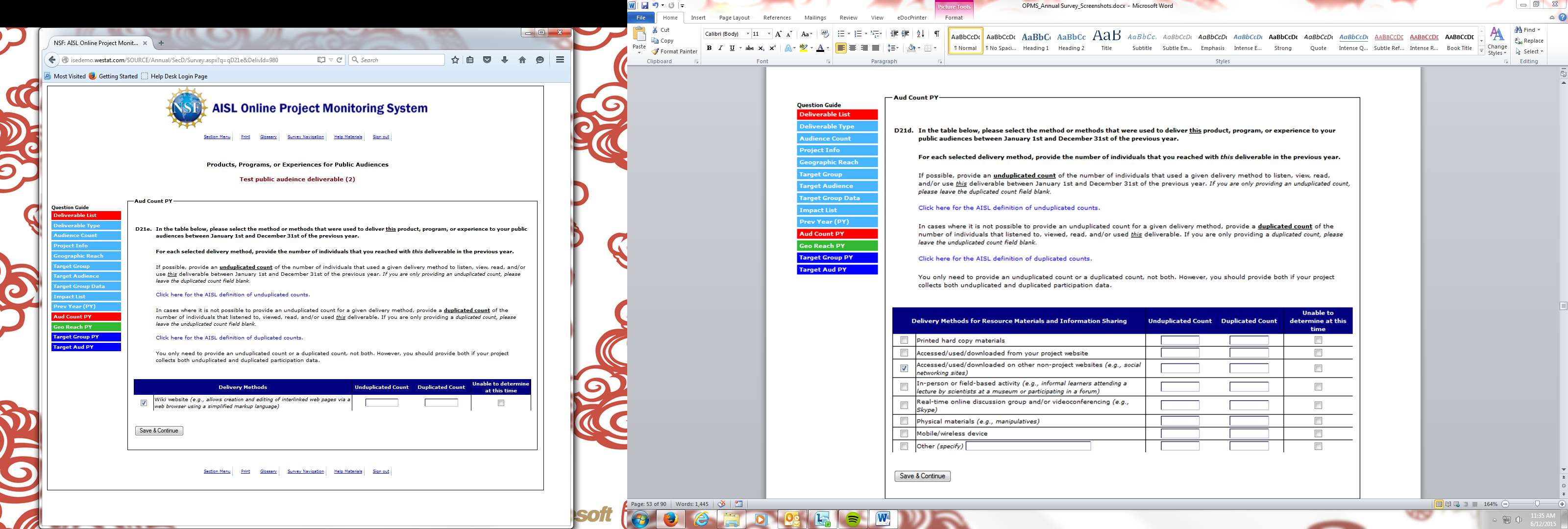
Task: Bookmark page with Firefox star icon
Action: tap(455, 60)
